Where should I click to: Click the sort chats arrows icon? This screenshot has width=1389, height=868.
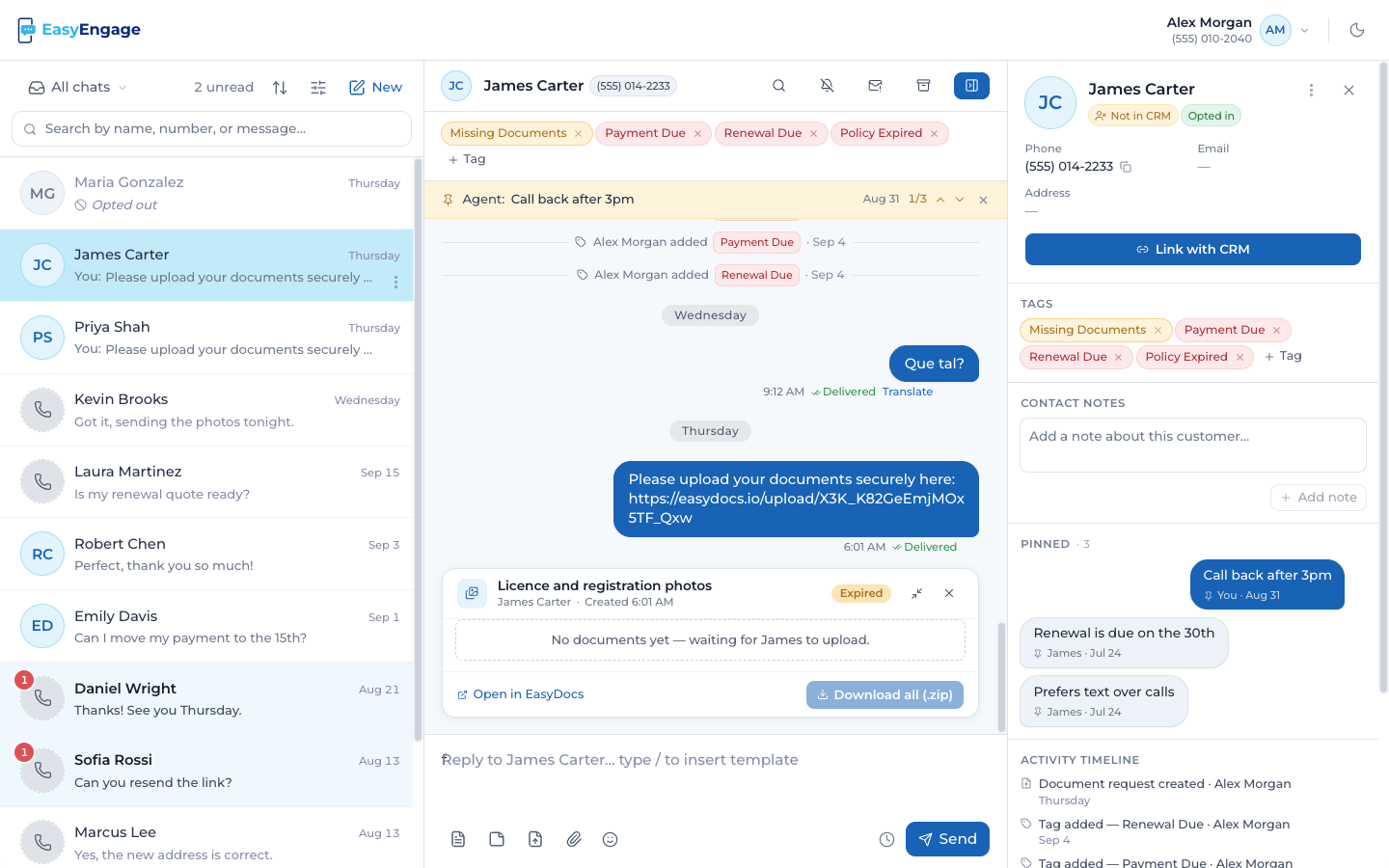pos(280,87)
